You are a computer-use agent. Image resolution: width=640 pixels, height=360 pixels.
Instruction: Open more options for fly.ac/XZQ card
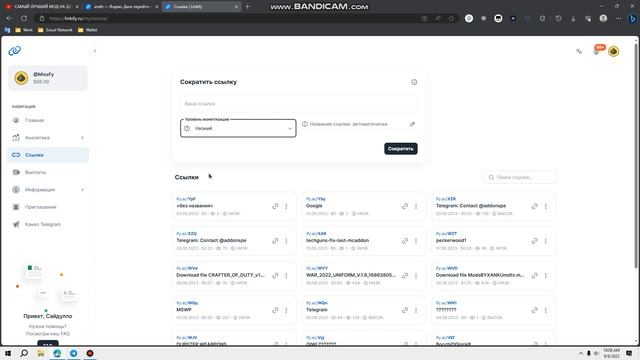tap(286, 241)
